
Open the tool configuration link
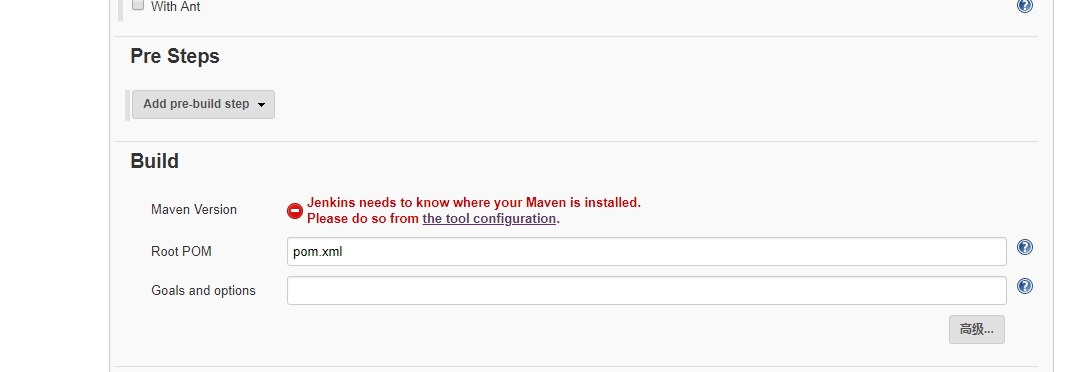point(489,218)
